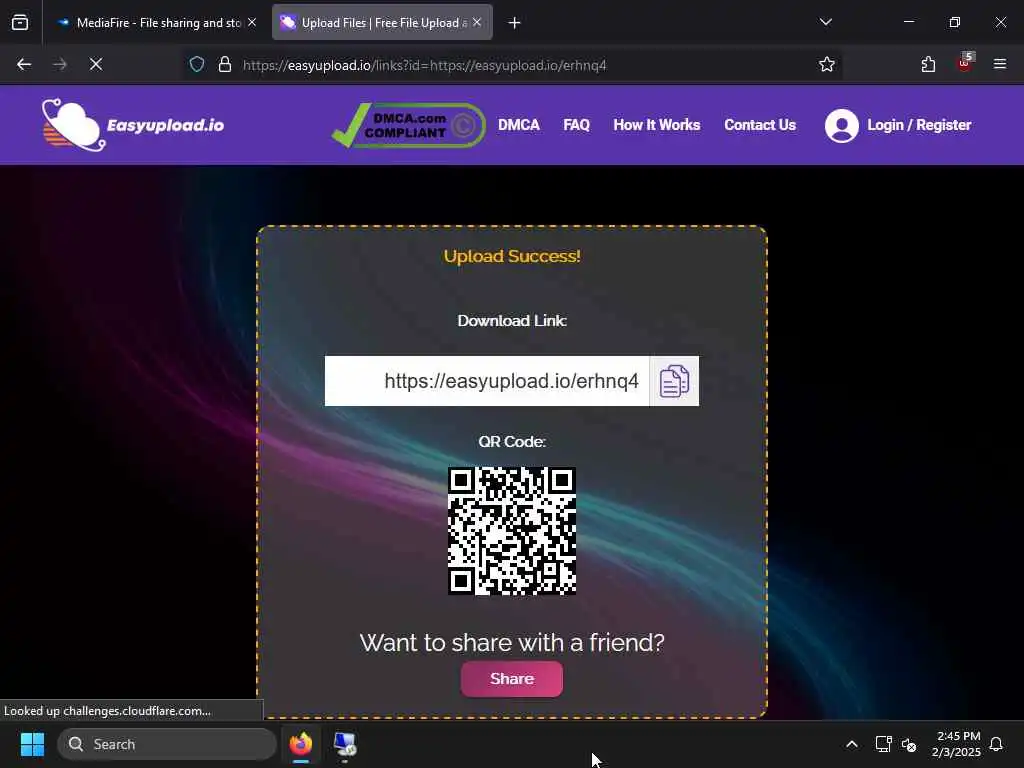Open the recent tabs view icon
This screenshot has height=768, width=1024.
(20, 23)
